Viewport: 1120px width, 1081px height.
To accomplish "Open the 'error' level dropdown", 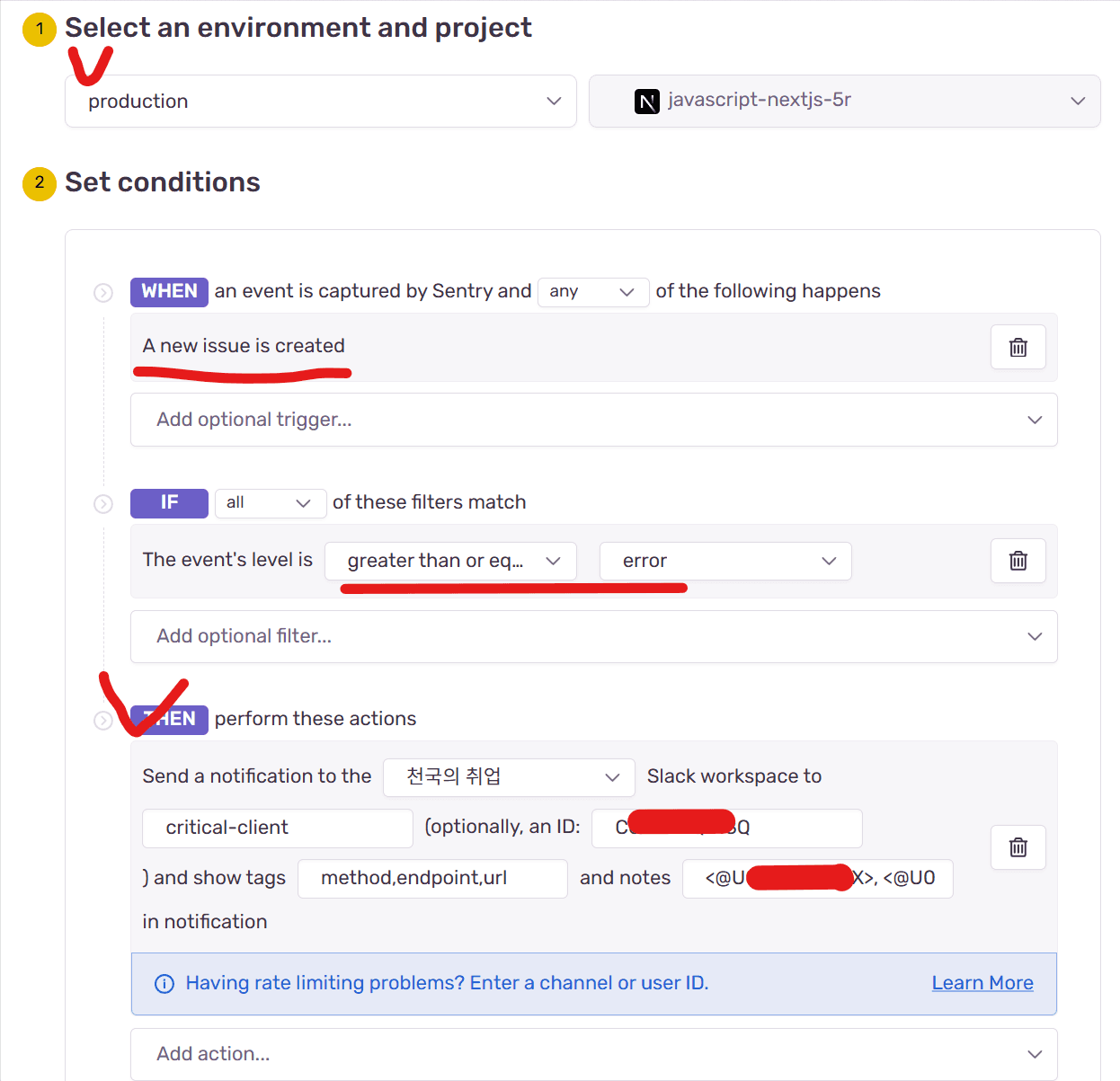I will [x=724, y=561].
